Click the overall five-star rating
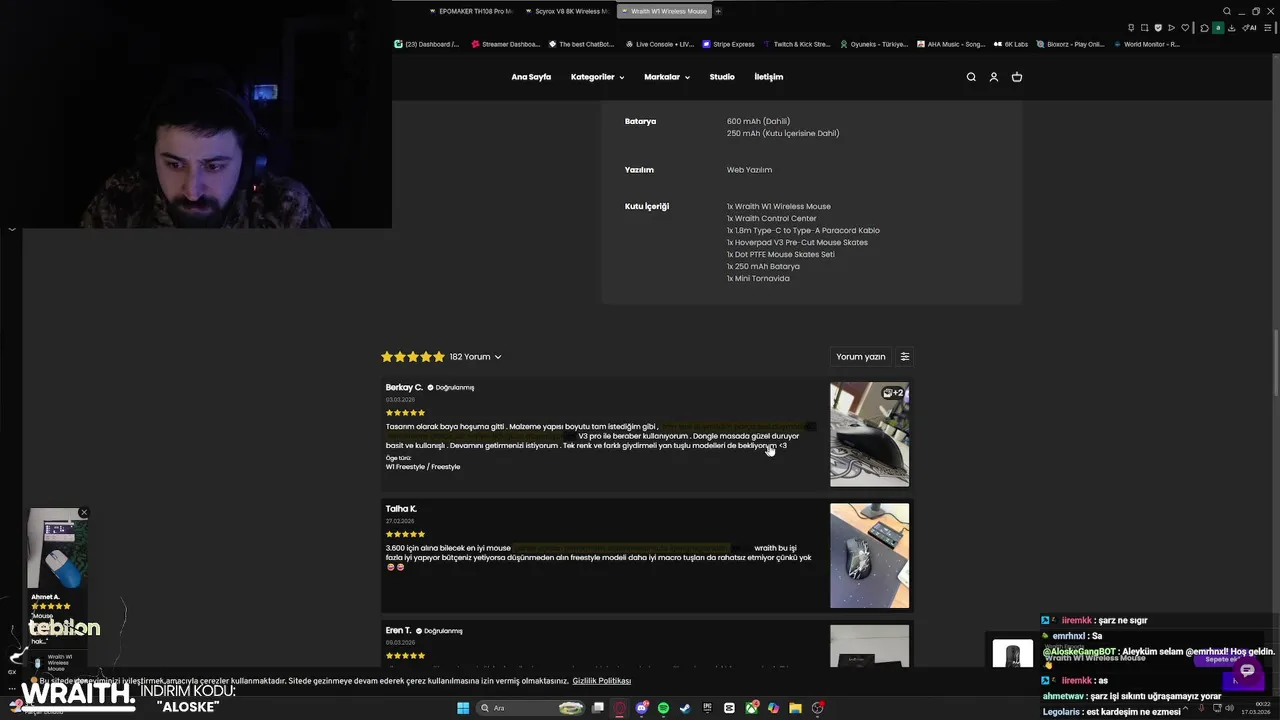1280x720 pixels. click(x=413, y=357)
